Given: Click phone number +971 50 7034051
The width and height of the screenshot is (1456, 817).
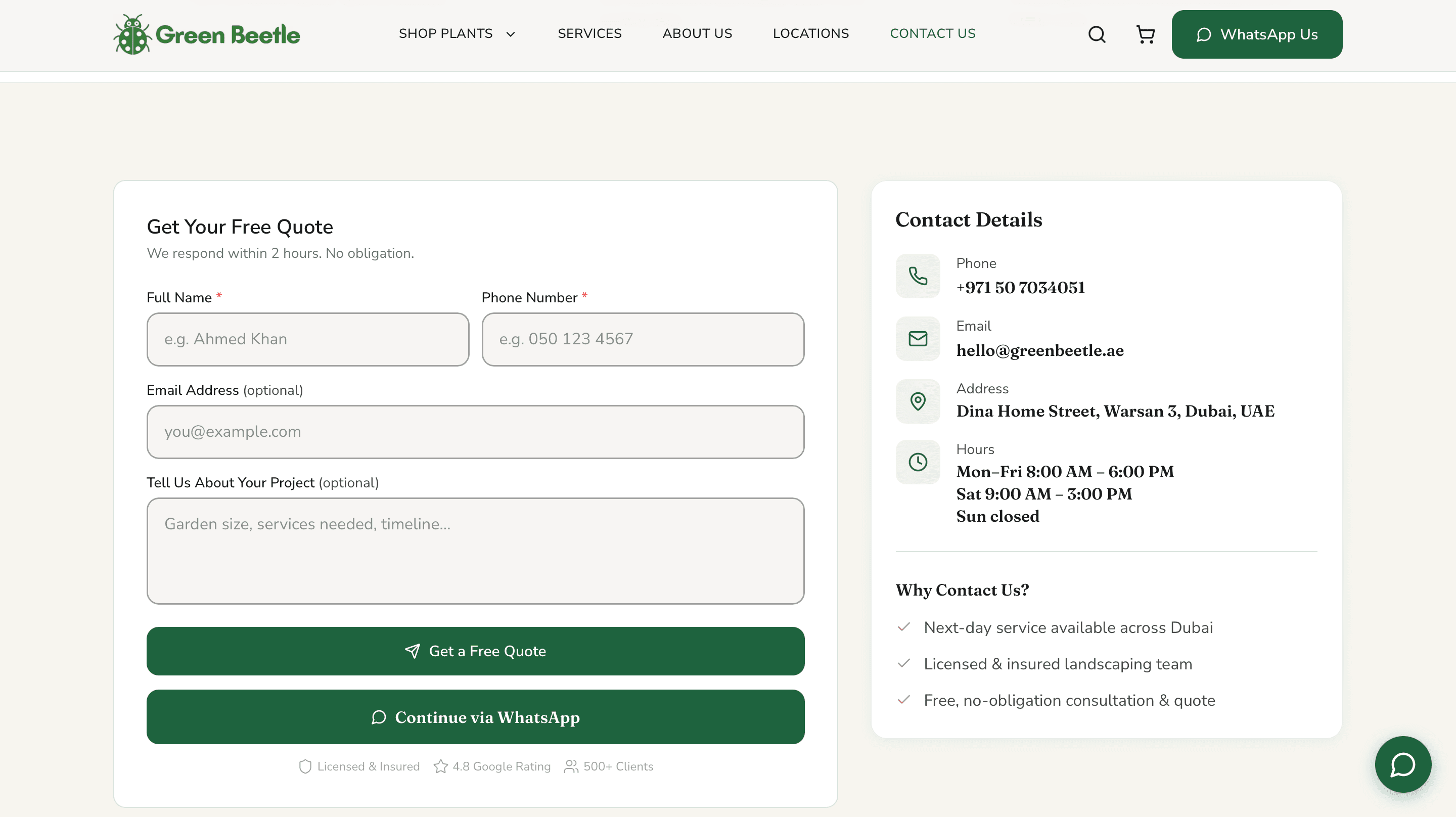Looking at the screenshot, I should (x=1020, y=288).
